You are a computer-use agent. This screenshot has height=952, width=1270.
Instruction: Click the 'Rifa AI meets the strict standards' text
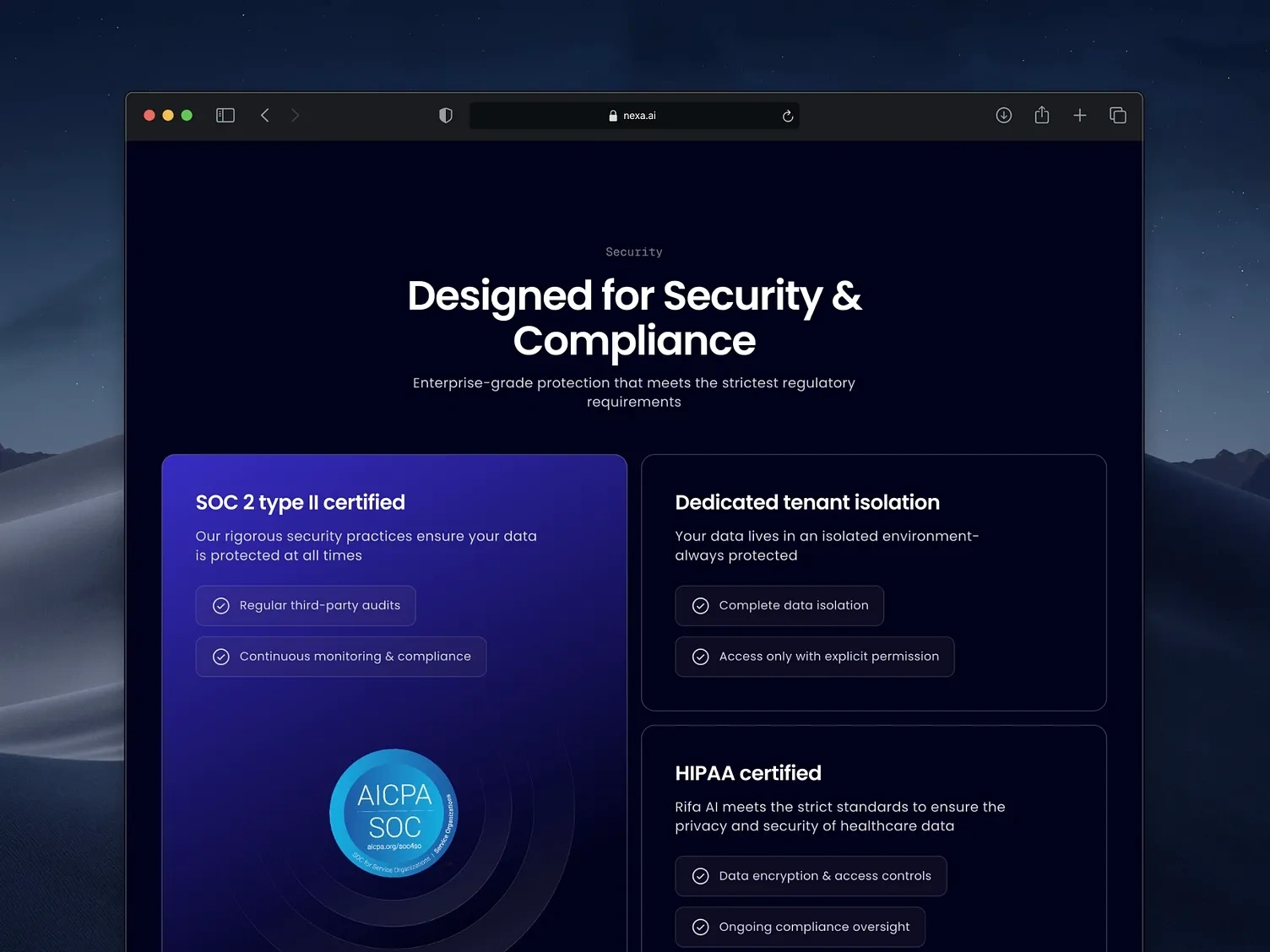(840, 816)
